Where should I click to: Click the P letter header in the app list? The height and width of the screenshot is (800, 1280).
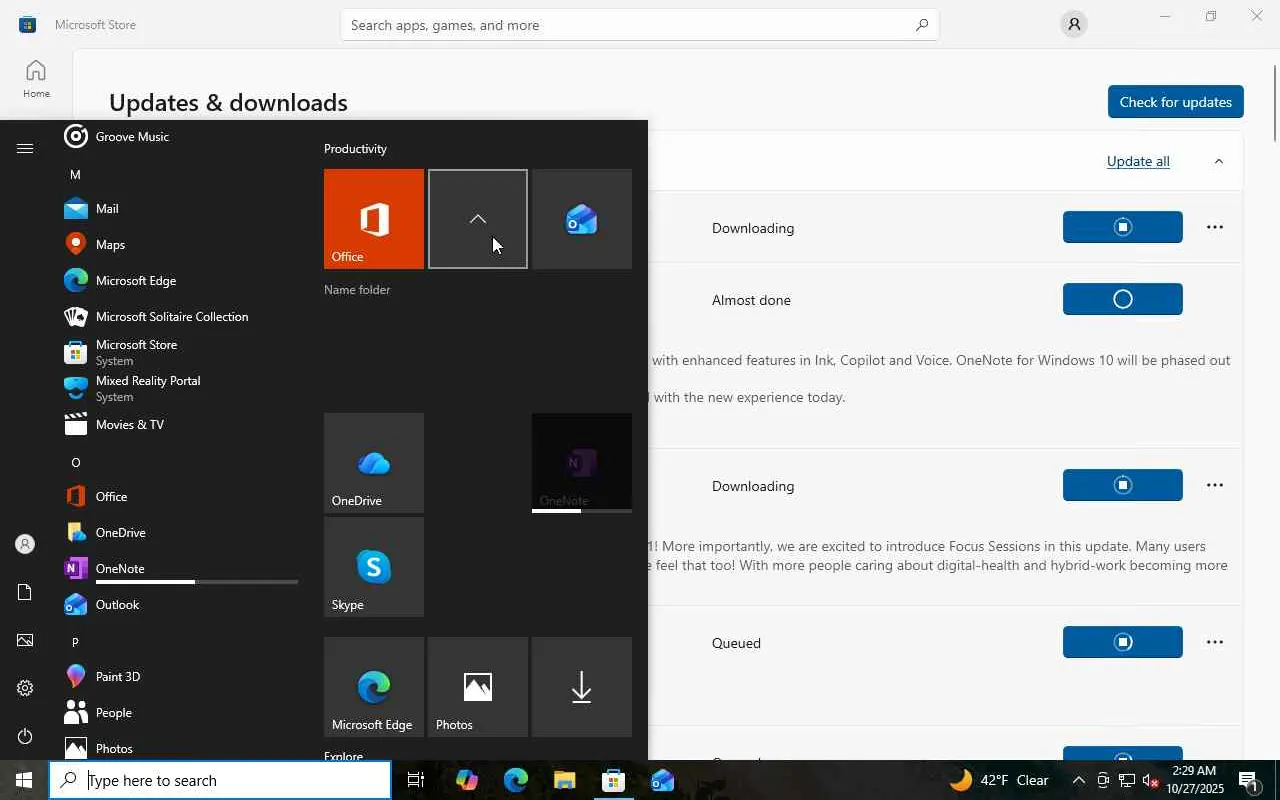click(x=75, y=642)
